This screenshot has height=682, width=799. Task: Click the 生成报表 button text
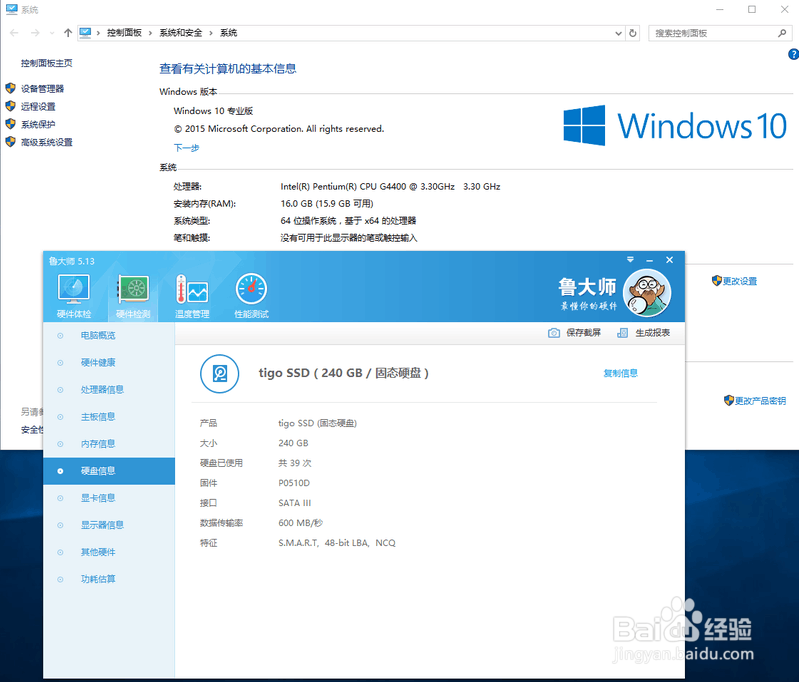pyautogui.click(x=652, y=333)
